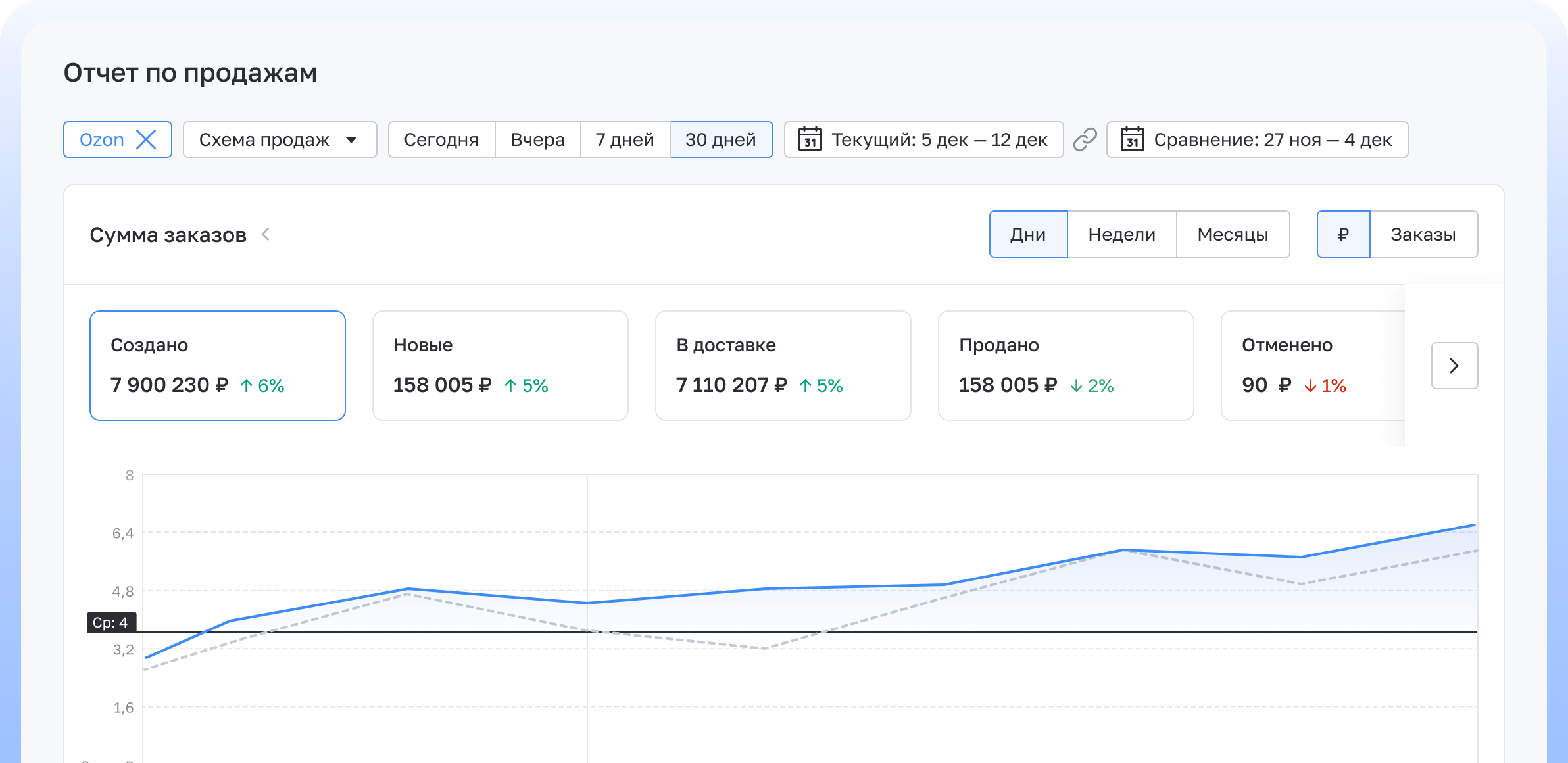
Task: Select the 7 дней period
Action: [x=625, y=139]
